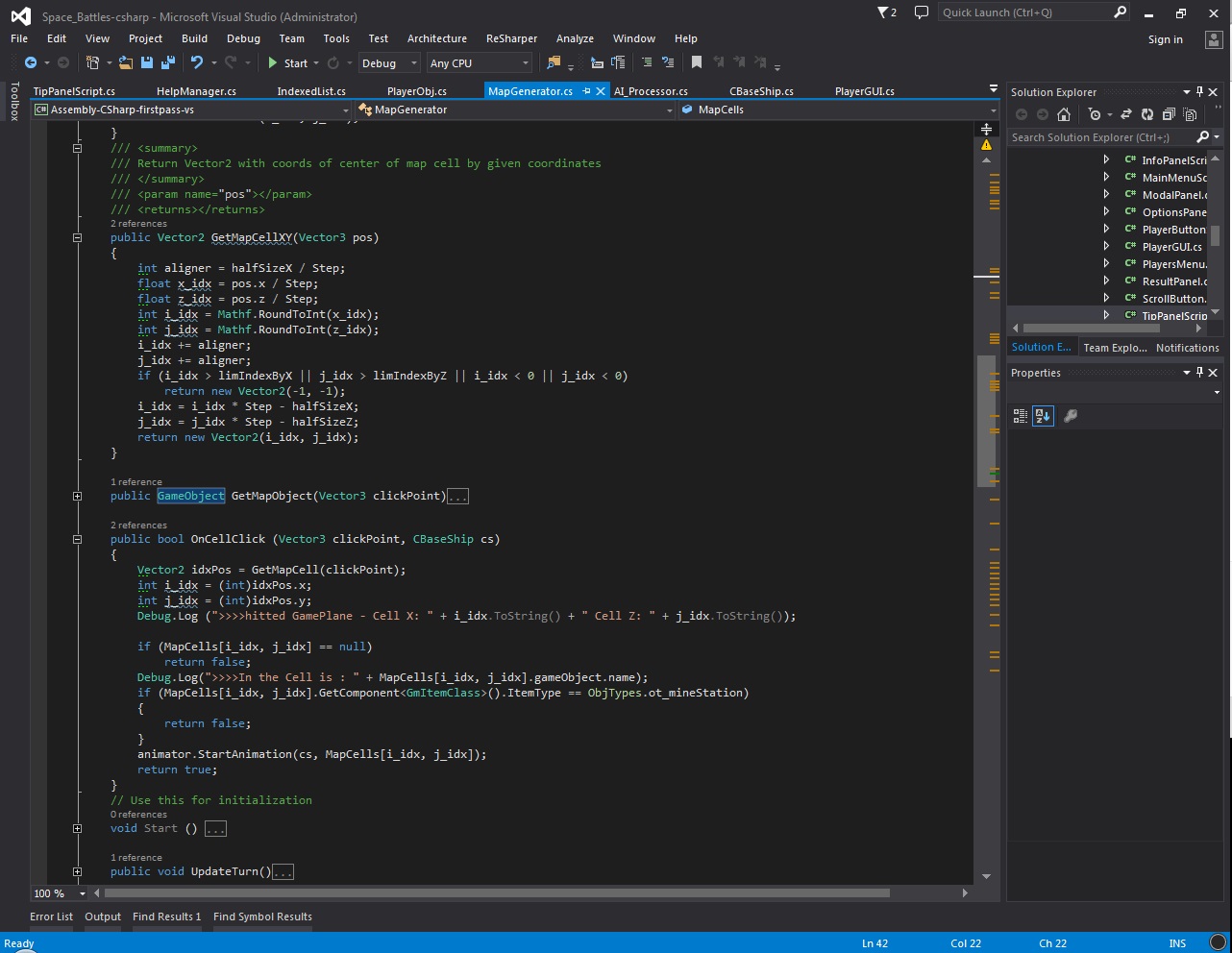This screenshot has width=1232, height=953.
Task: Open the Properties wrench icon
Action: point(1071,416)
